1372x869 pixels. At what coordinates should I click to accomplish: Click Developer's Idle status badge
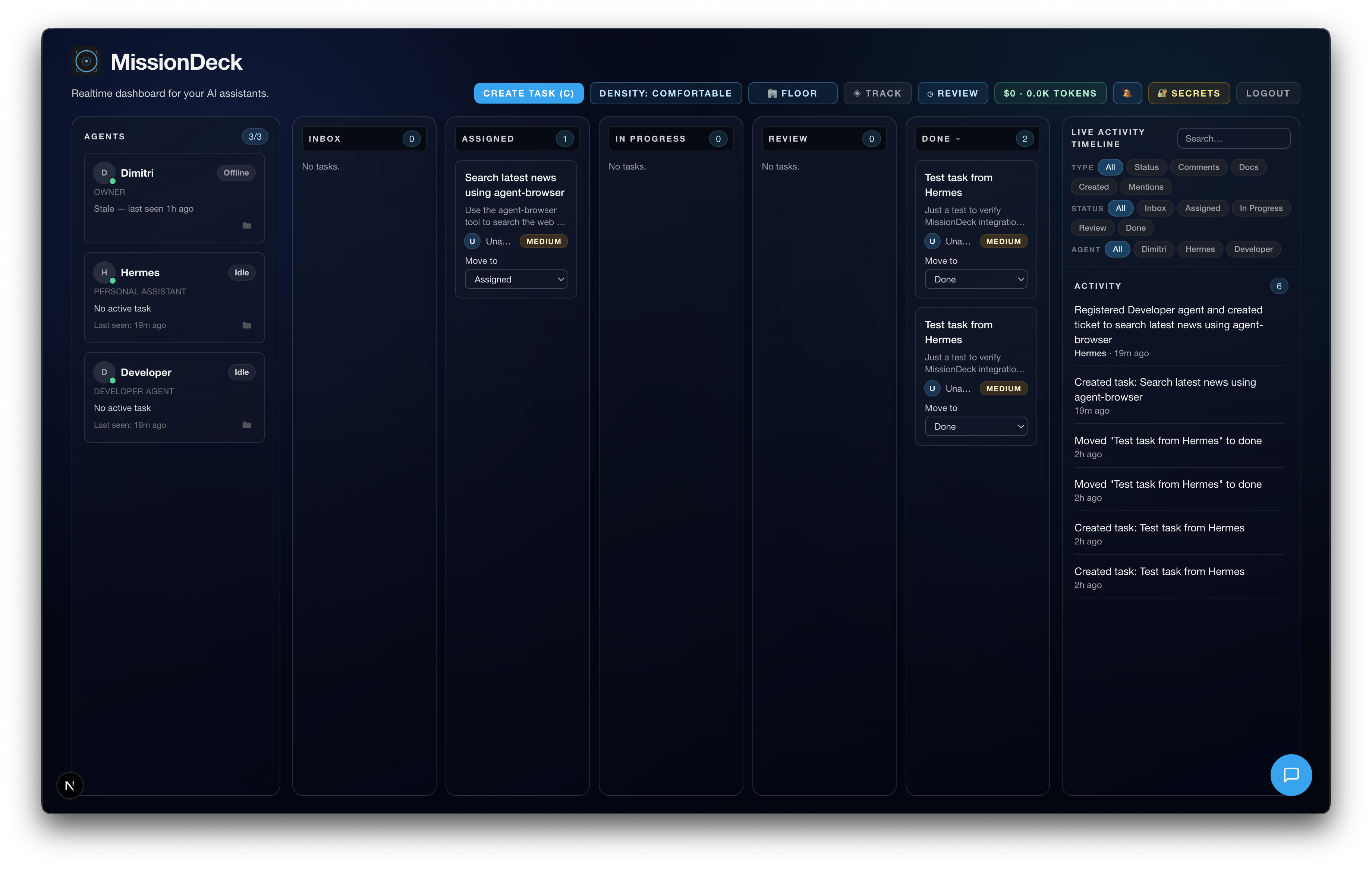[242, 372]
